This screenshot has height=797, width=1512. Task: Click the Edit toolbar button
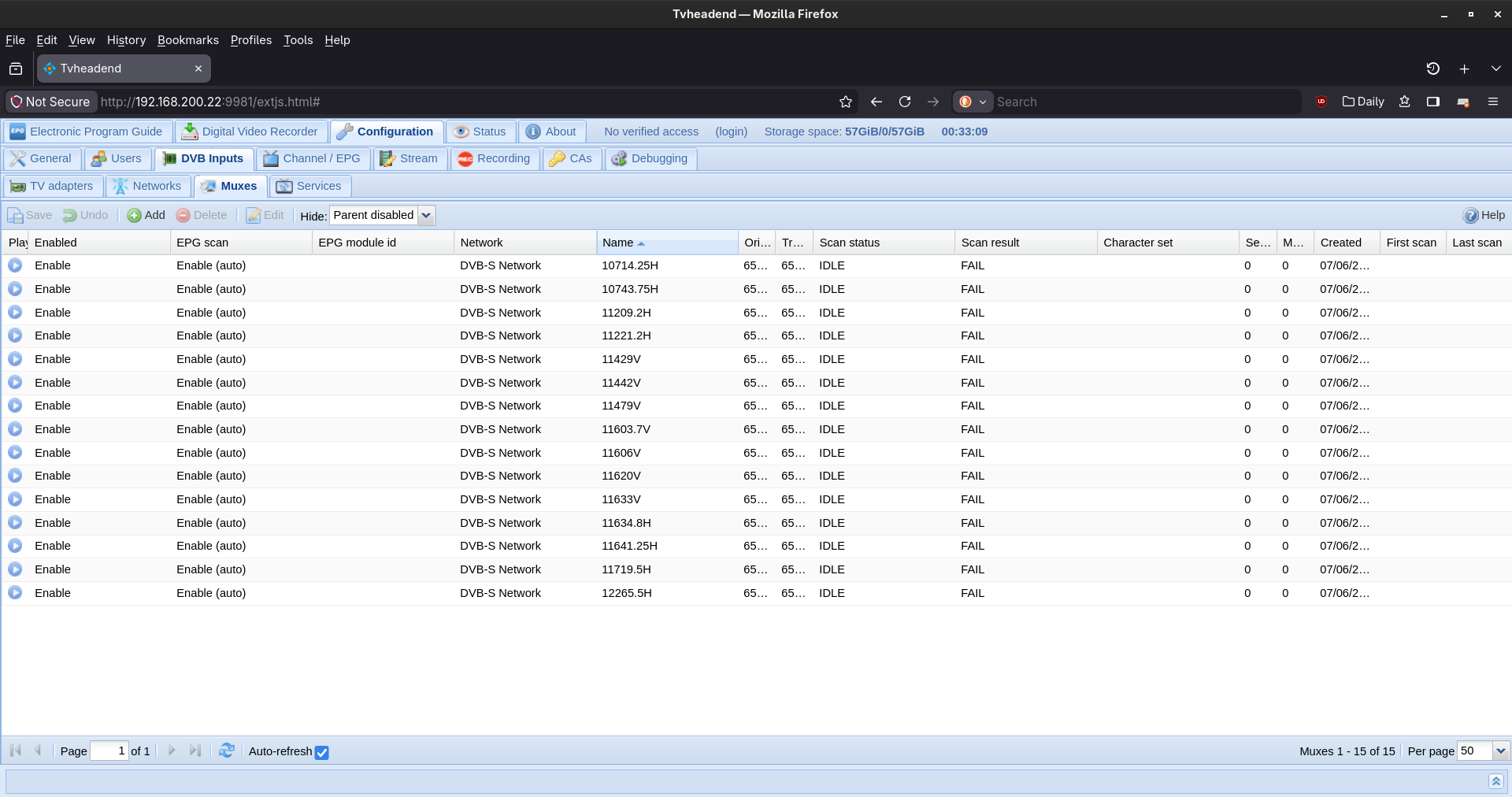point(265,215)
